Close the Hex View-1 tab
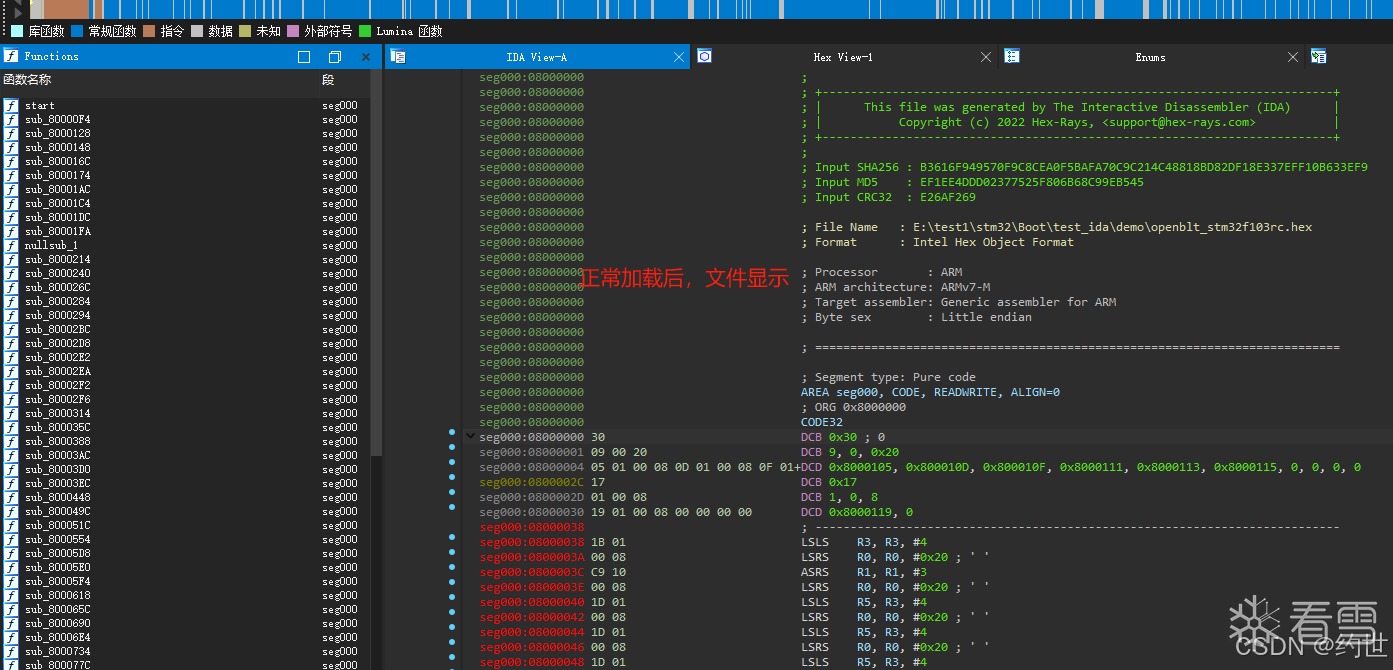The width and height of the screenshot is (1393, 670). point(986,57)
